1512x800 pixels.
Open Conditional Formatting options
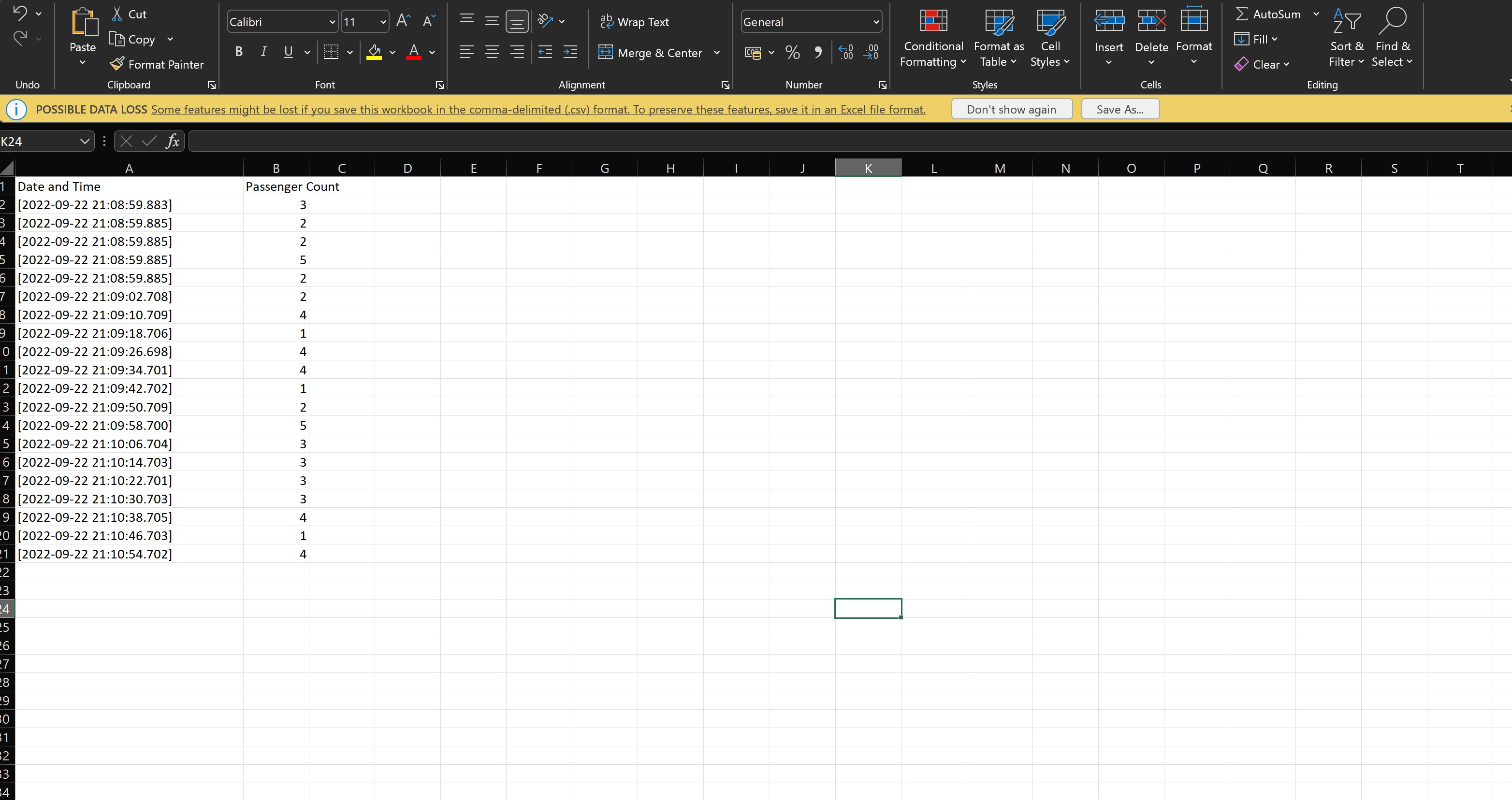coord(930,40)
